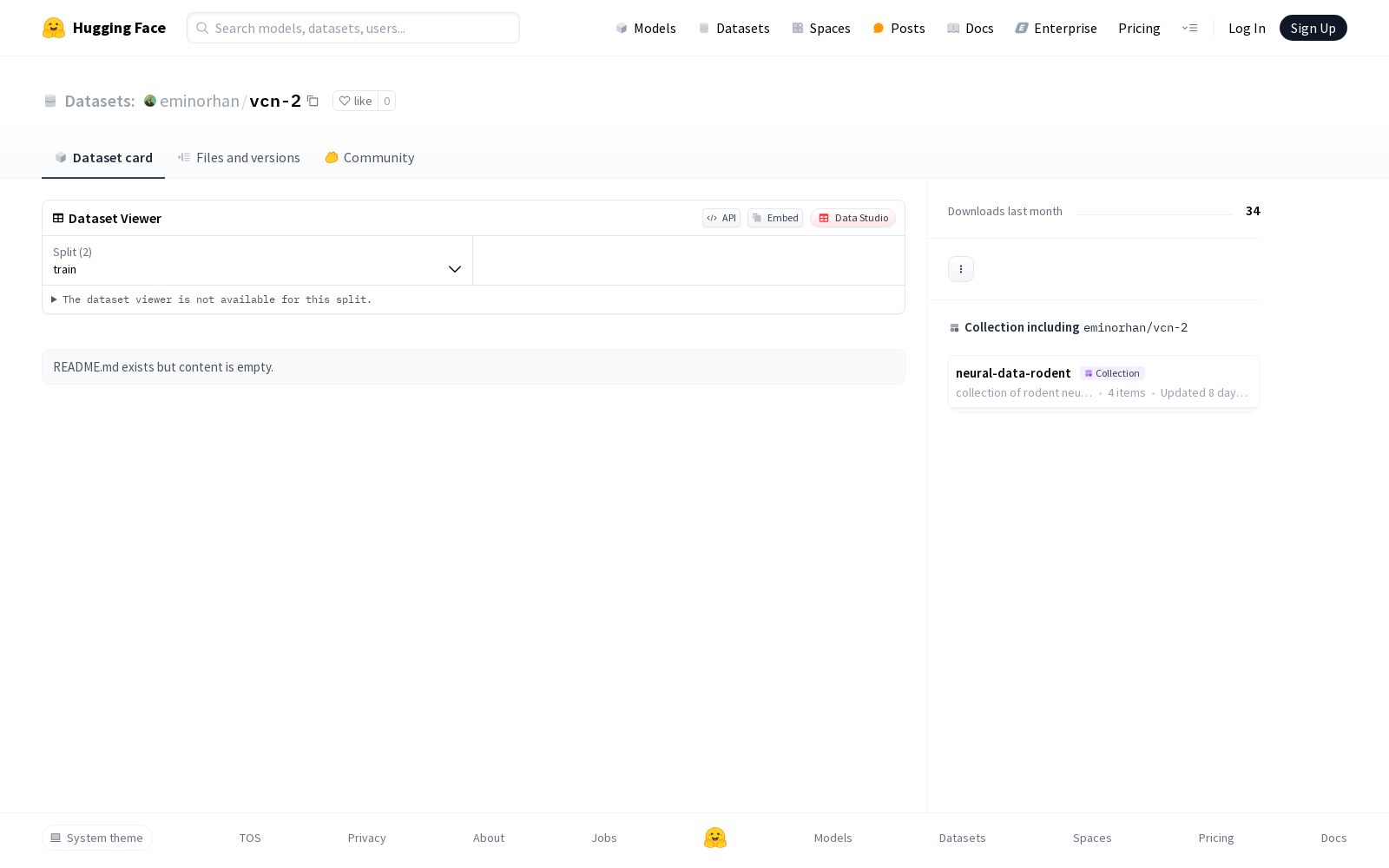Open Models footer link
Viewport: 1389px width, 868px height.
click(833, 838)
